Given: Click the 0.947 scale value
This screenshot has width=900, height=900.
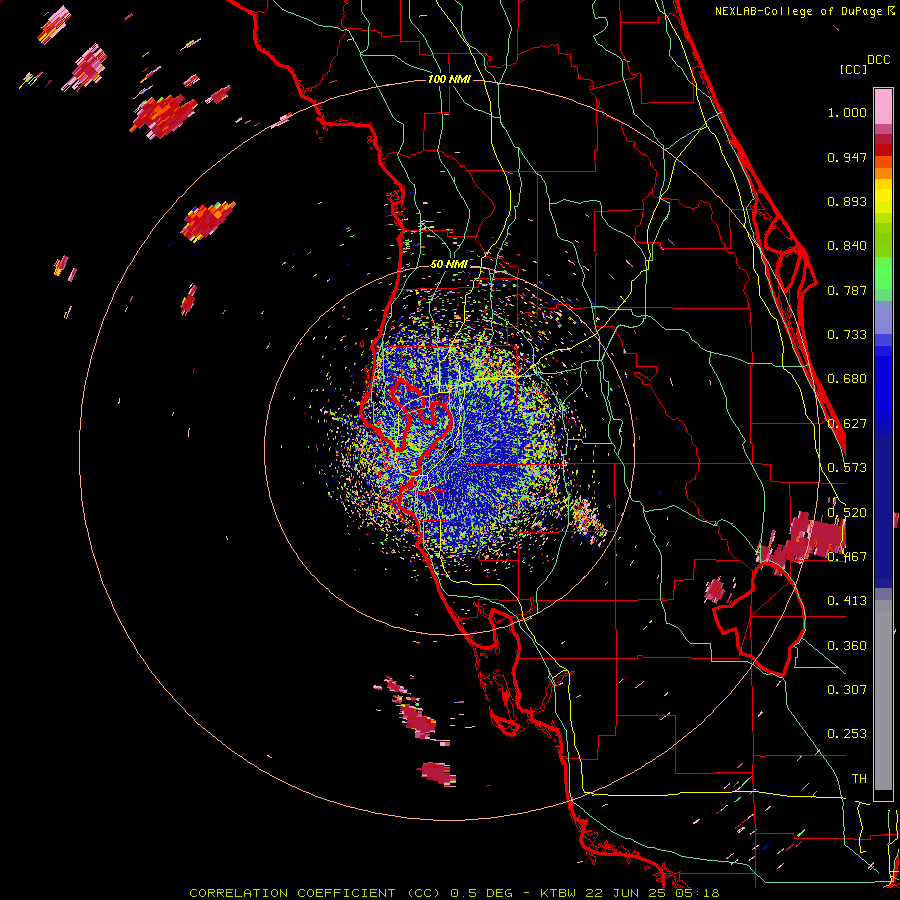Looking at the screenshot, I should (847, 157).
